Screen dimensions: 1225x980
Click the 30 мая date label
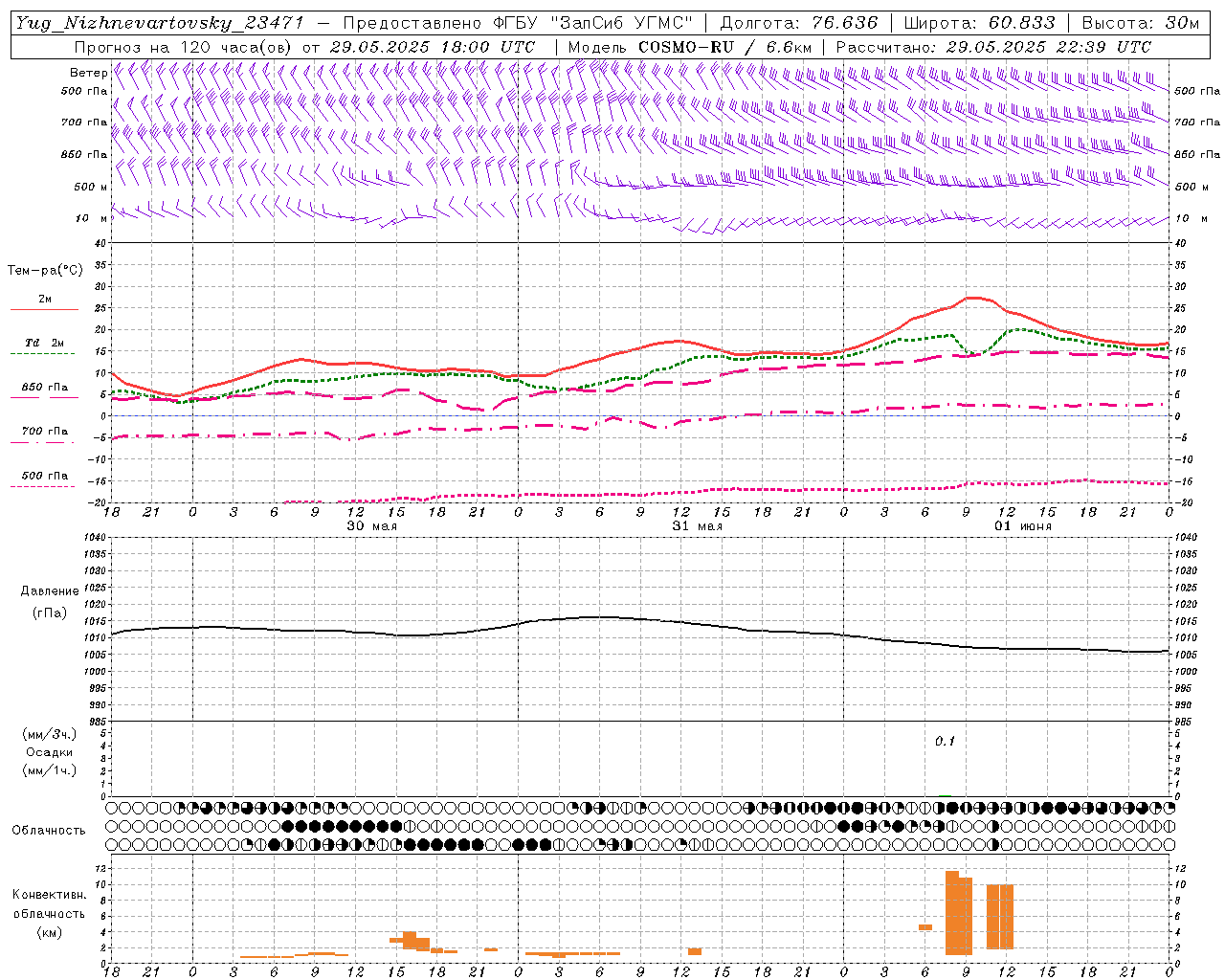[371, 525]
